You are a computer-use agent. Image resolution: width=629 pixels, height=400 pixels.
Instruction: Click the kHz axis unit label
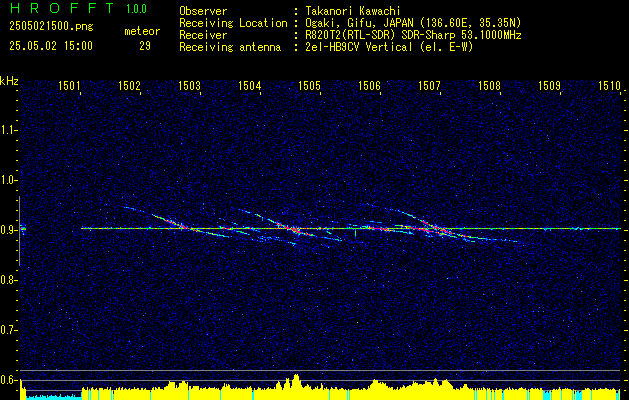(x=9, y=81)
